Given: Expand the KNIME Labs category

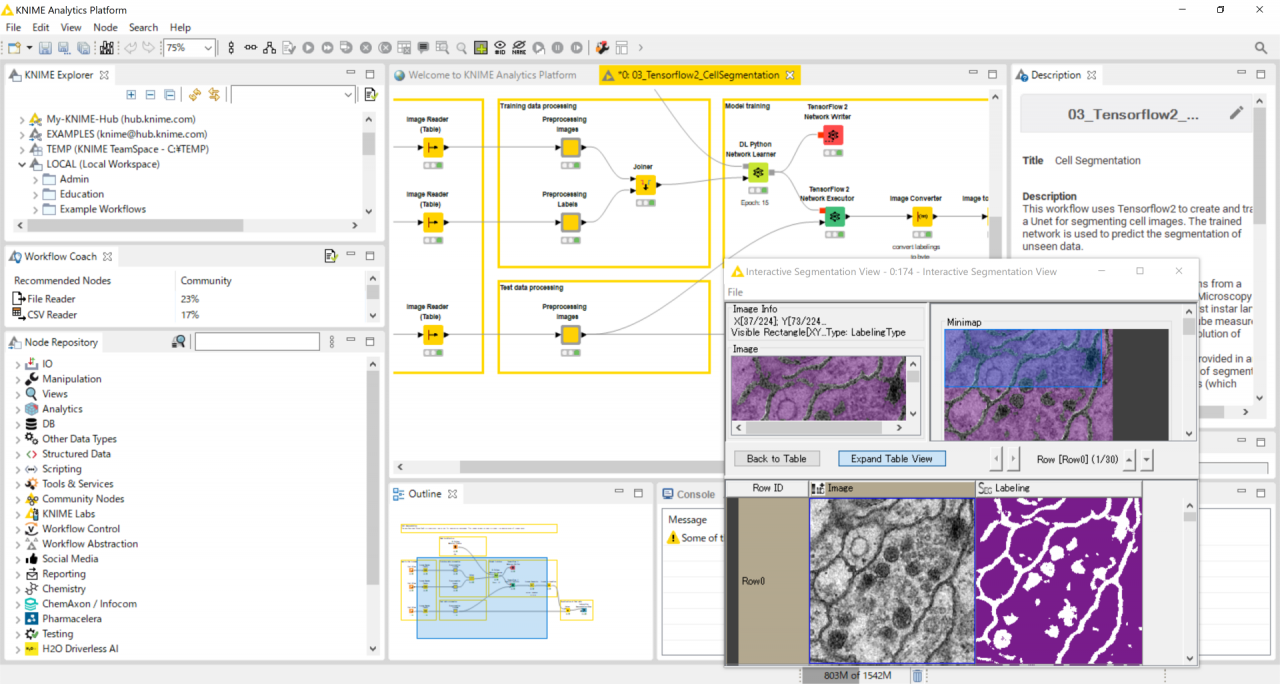Looking at the screenshot, I should pyautogui.click(x=18, y=514).
